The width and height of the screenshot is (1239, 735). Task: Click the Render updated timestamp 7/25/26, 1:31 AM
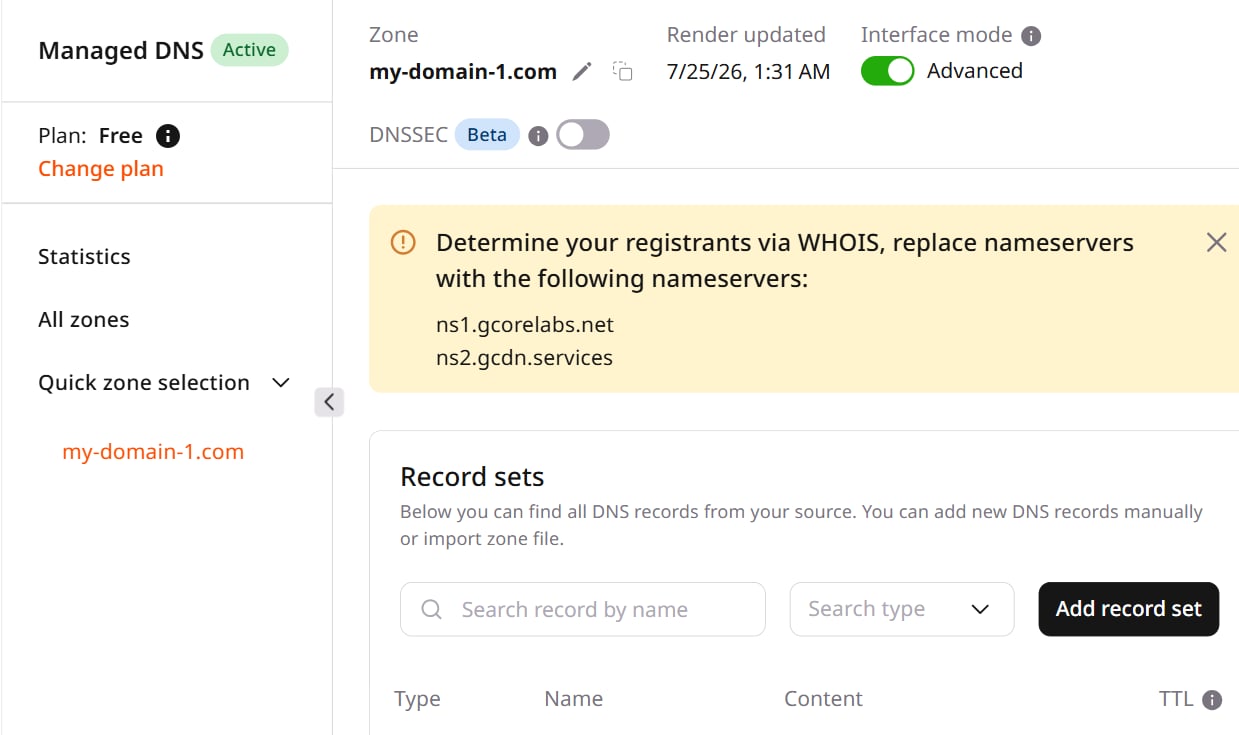point(749,72)
